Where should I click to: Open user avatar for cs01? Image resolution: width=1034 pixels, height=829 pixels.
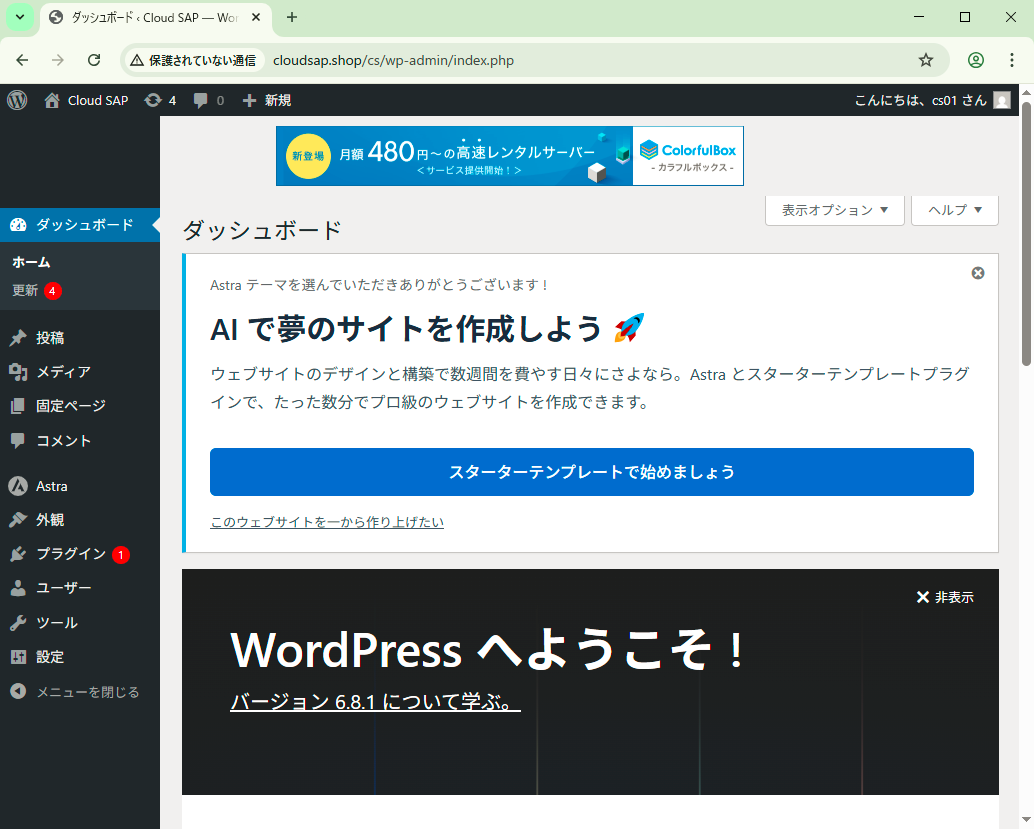[x=1002, y=100]
